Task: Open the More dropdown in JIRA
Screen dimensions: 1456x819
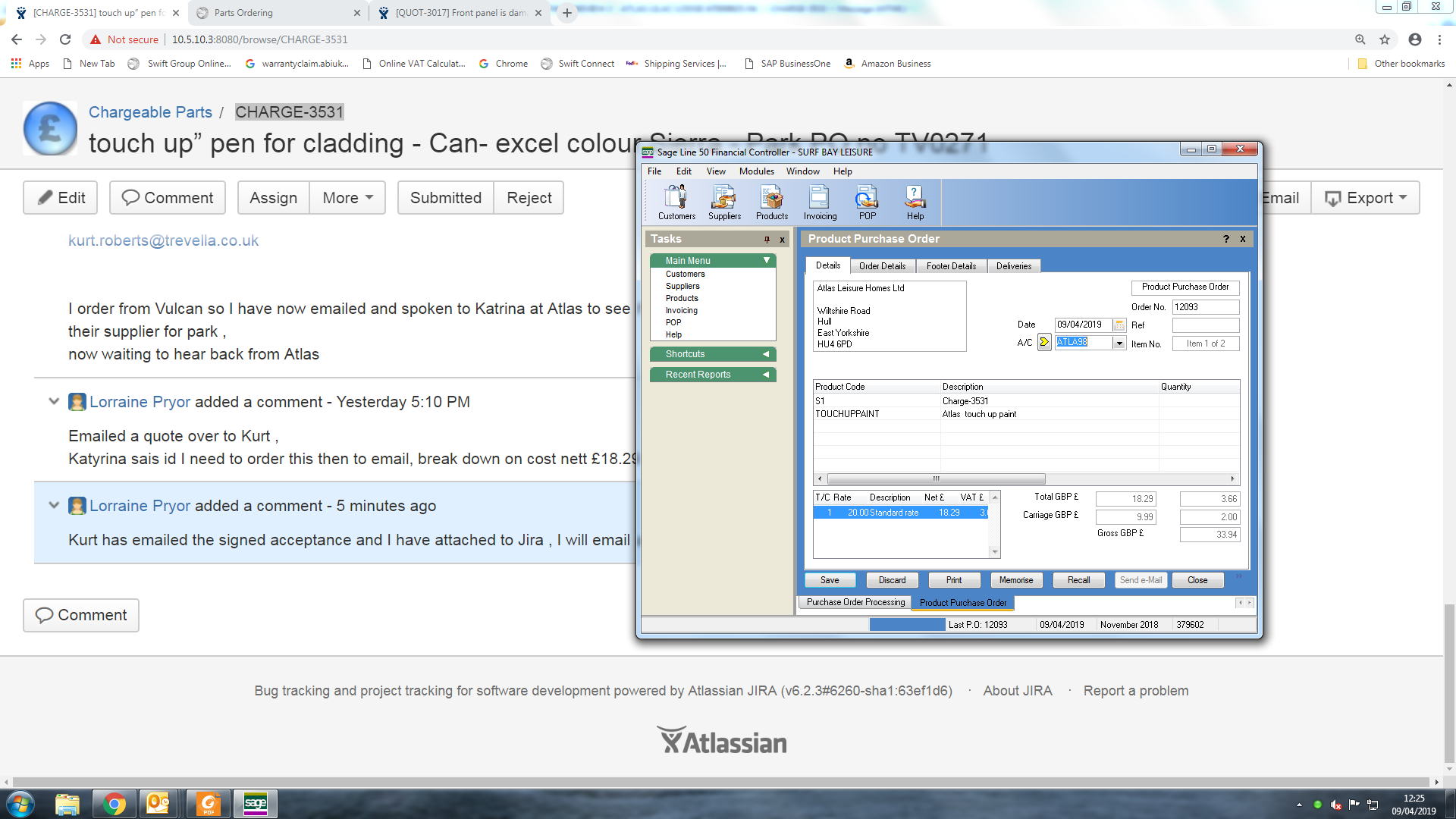Action: click(347, 198)
